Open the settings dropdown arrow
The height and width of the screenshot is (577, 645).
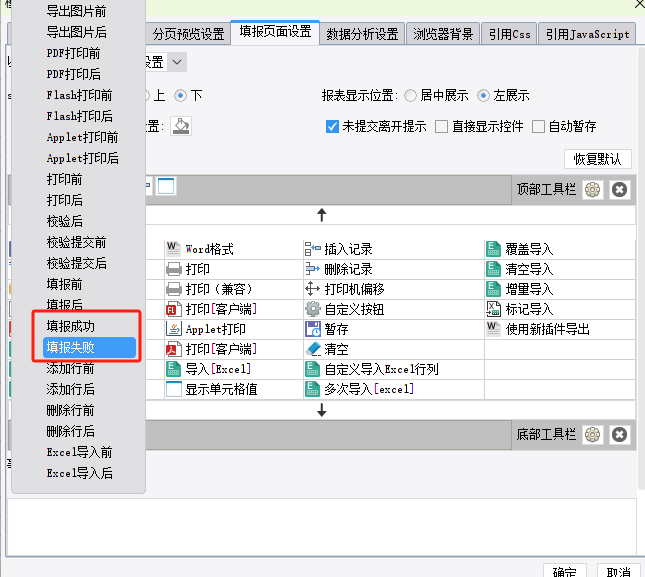pos(177,62)
